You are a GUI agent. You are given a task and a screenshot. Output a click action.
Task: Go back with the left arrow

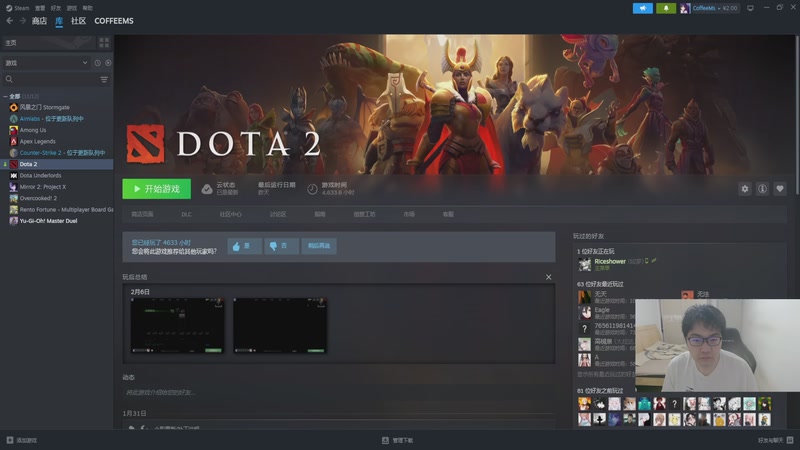tap(10, 21)
